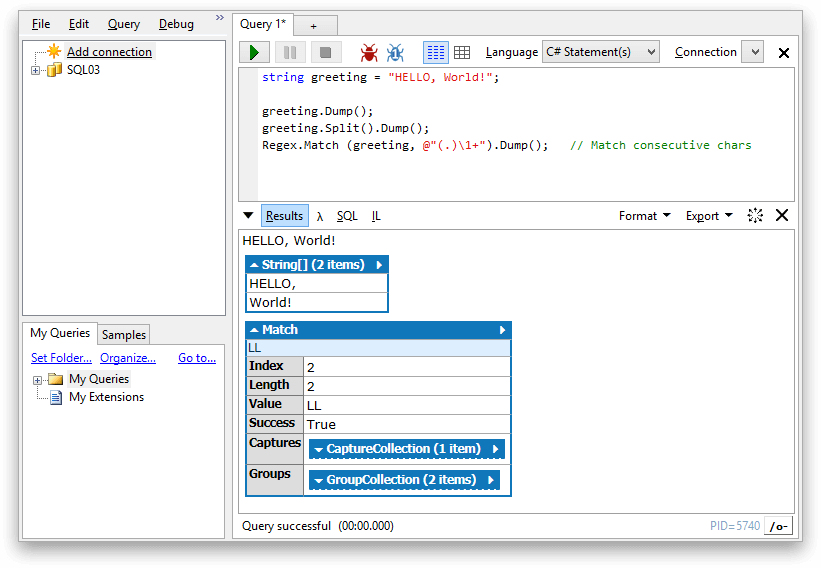Image resolution: width=821 pixels, height=568 pixels.
Task: Collapse results panel with black triangle
Action: (248, 215)
